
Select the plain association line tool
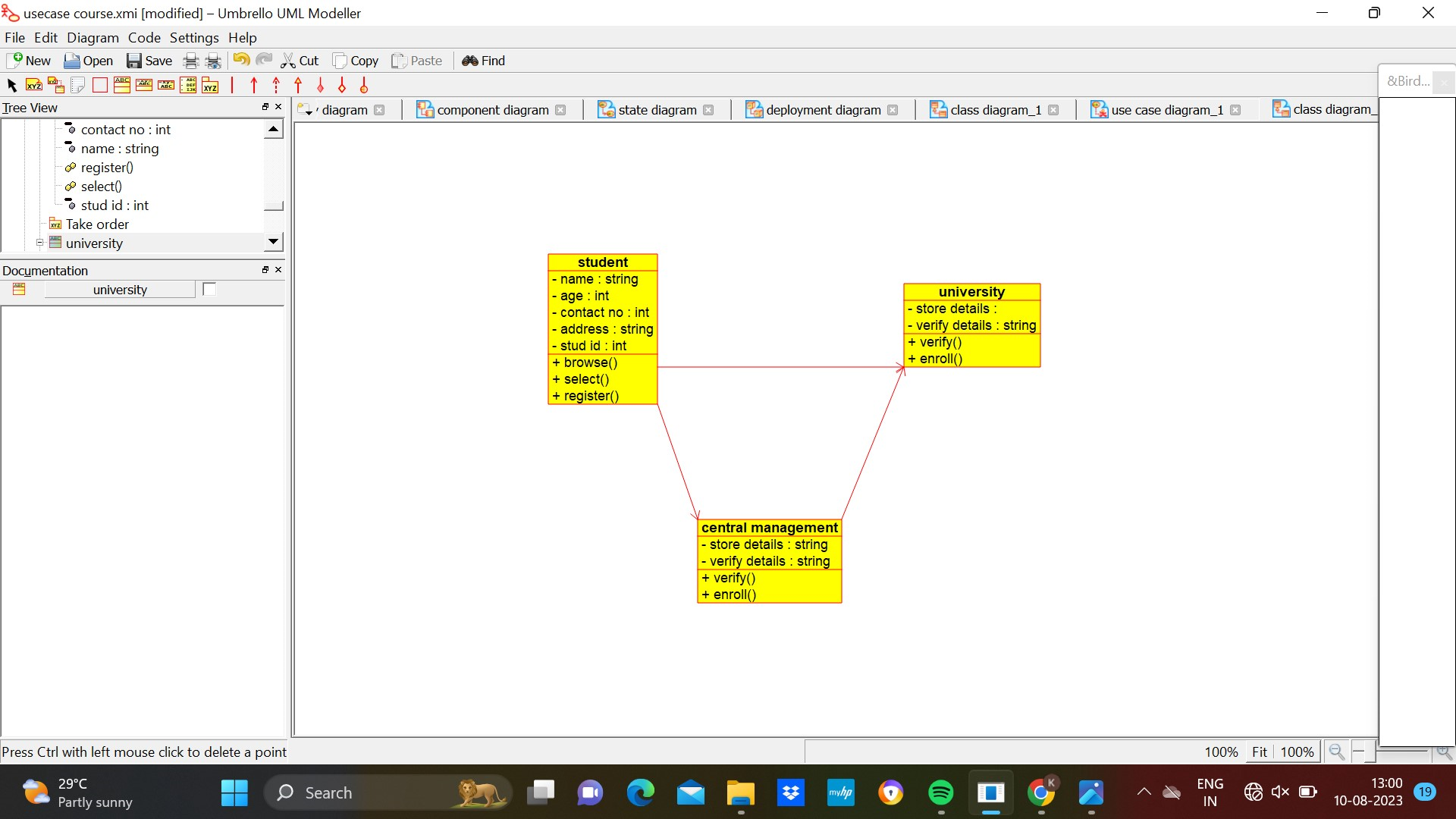[x=232, y=86]
